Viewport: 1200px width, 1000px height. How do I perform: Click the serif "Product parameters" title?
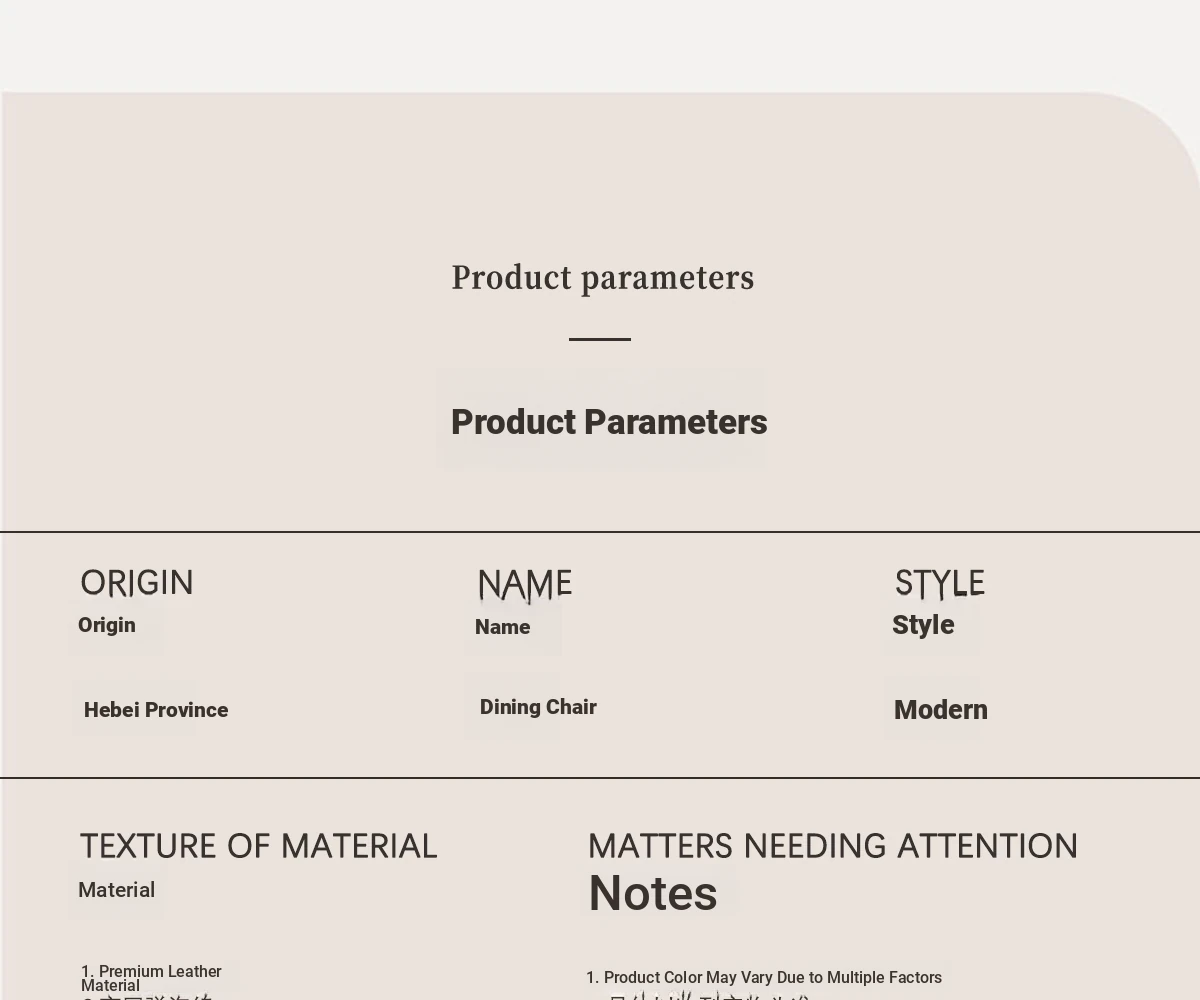tap(602, 278)
